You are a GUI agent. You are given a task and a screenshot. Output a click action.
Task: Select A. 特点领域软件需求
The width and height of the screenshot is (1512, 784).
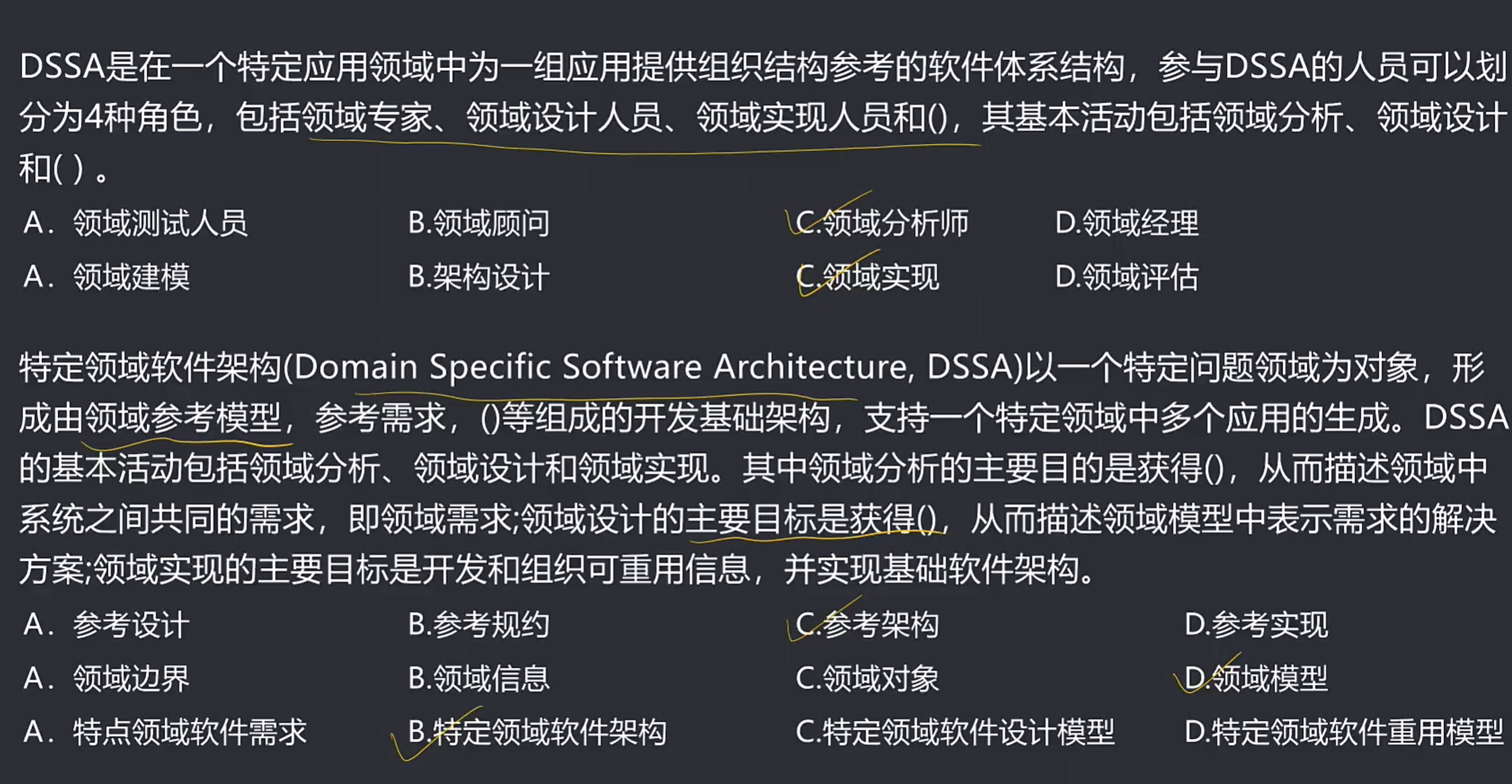[x=165, y=732]
